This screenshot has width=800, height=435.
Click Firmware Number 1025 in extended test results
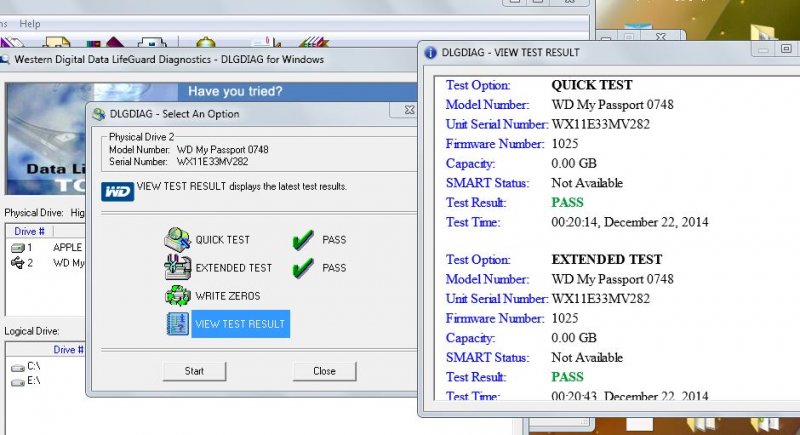pyautogui.click(x=565, y=318)
